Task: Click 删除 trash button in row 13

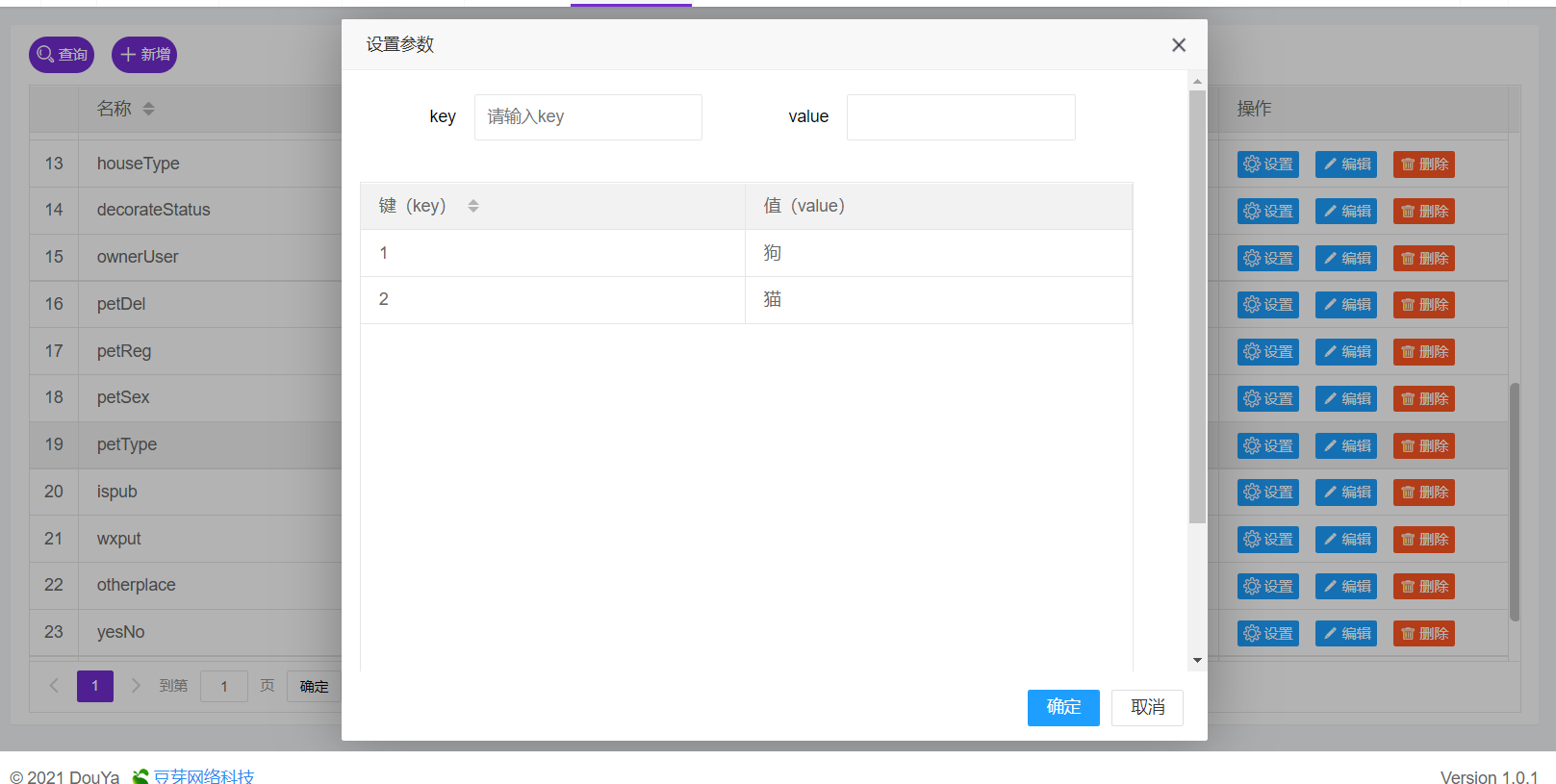Action: pyautogui.click(x=1424, y=164)
